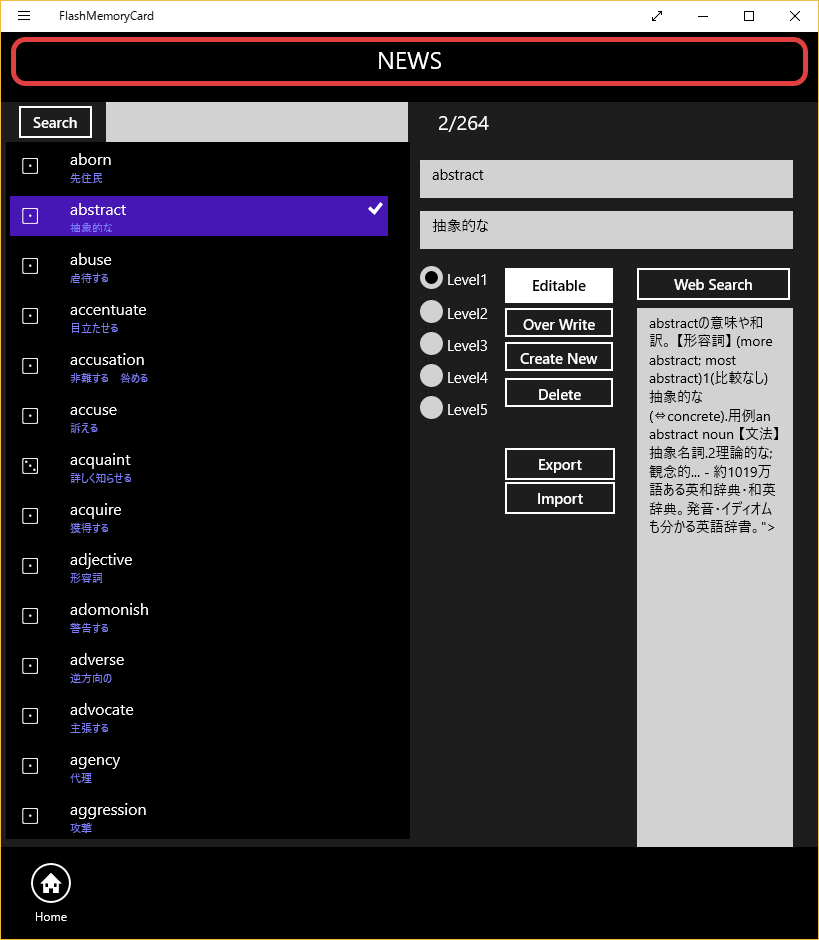
Task: Export the flashcard deck
Action: click(x=559, y=464)
